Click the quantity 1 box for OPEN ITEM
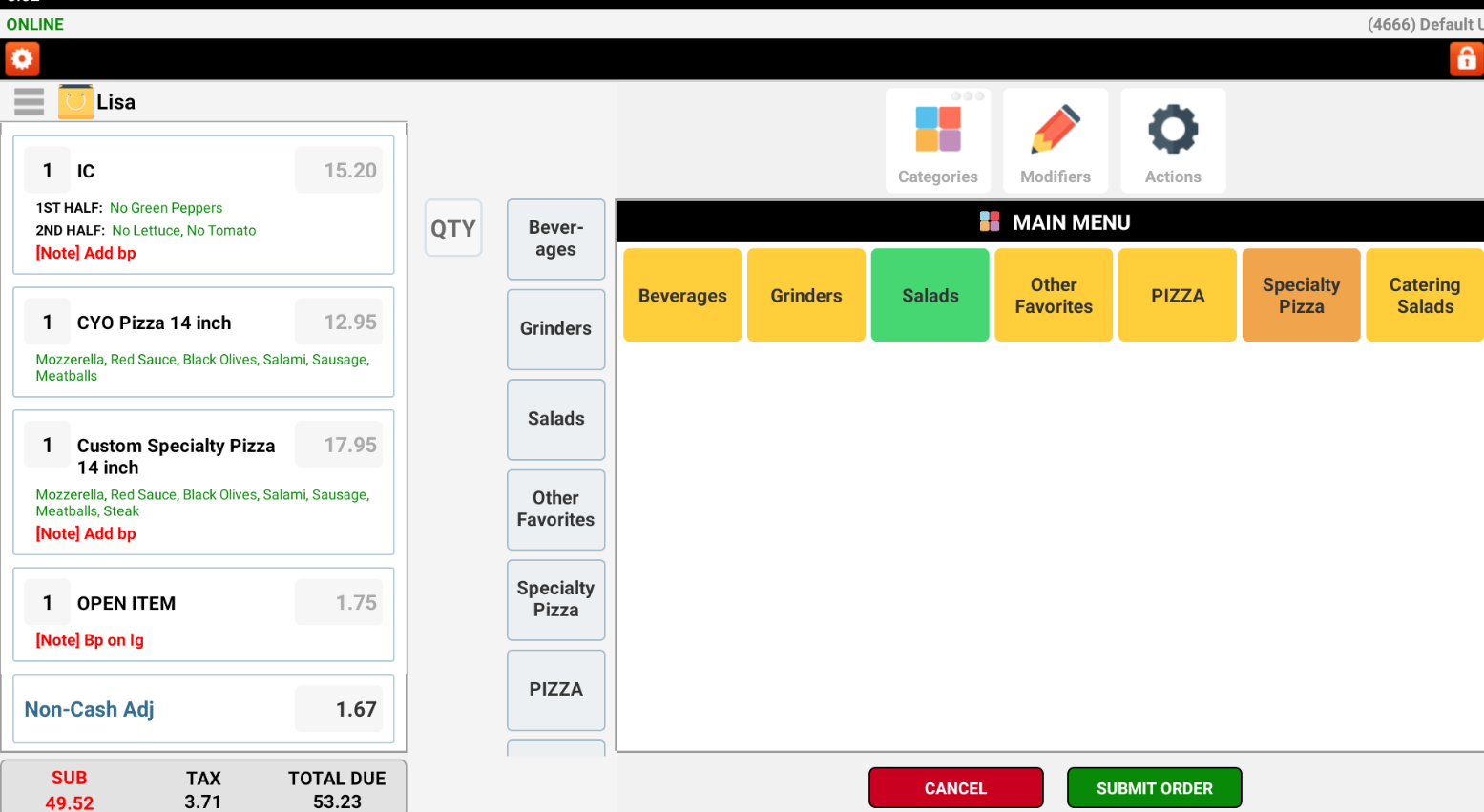 [x=48, y=603]
